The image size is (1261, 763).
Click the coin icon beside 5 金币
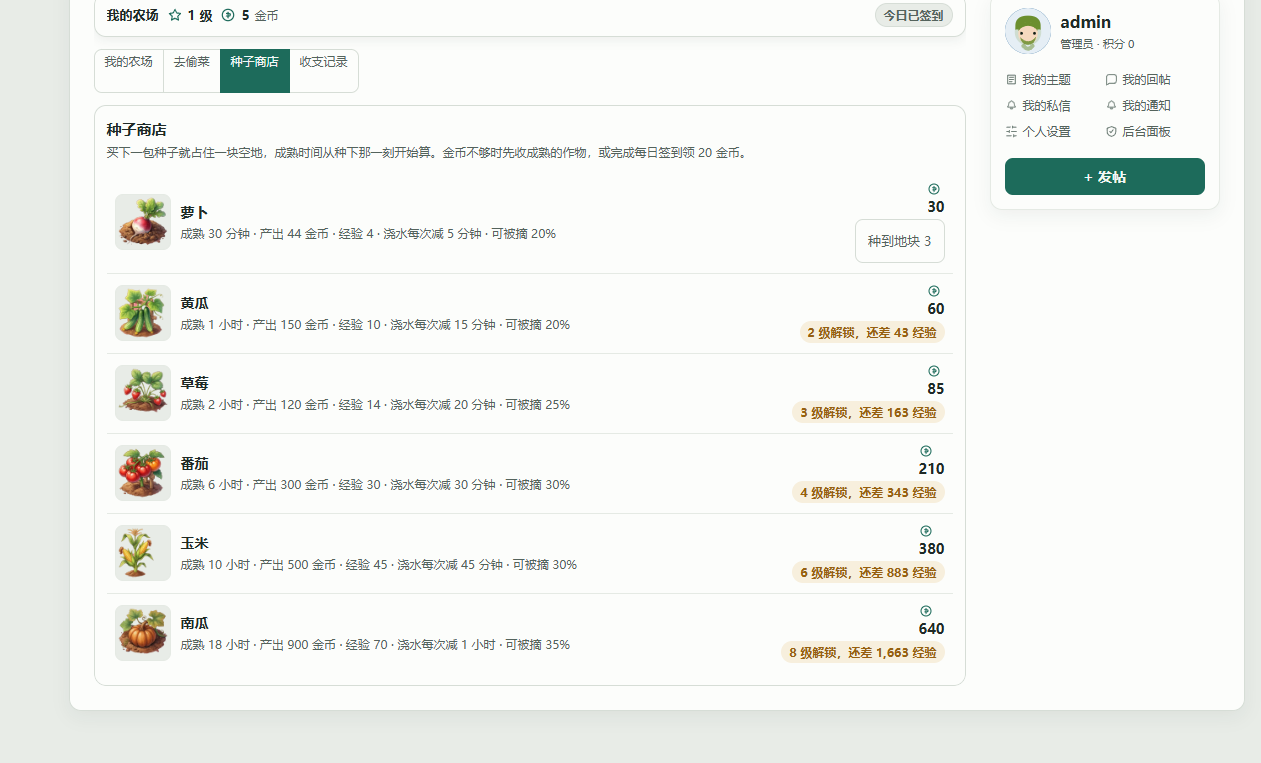click(x=228, y=15)
